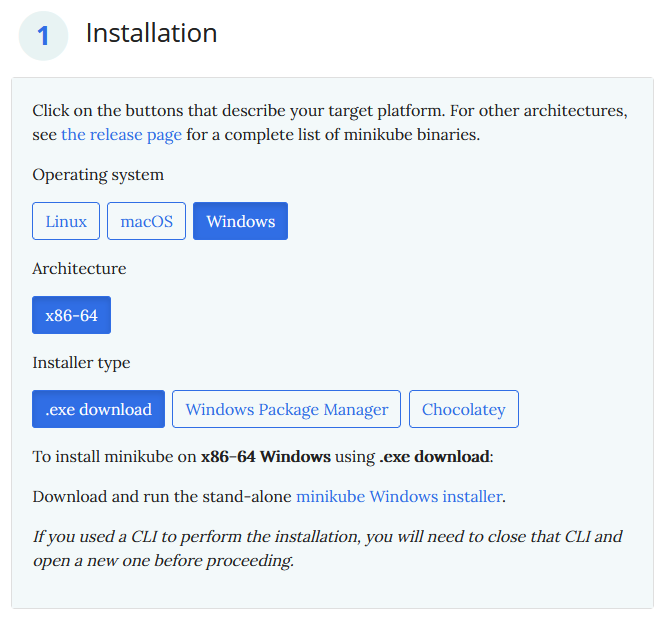This screenshot has height=617, width=664.
Task: Open the minikube Windows installer link
Action: click(400, 496)
